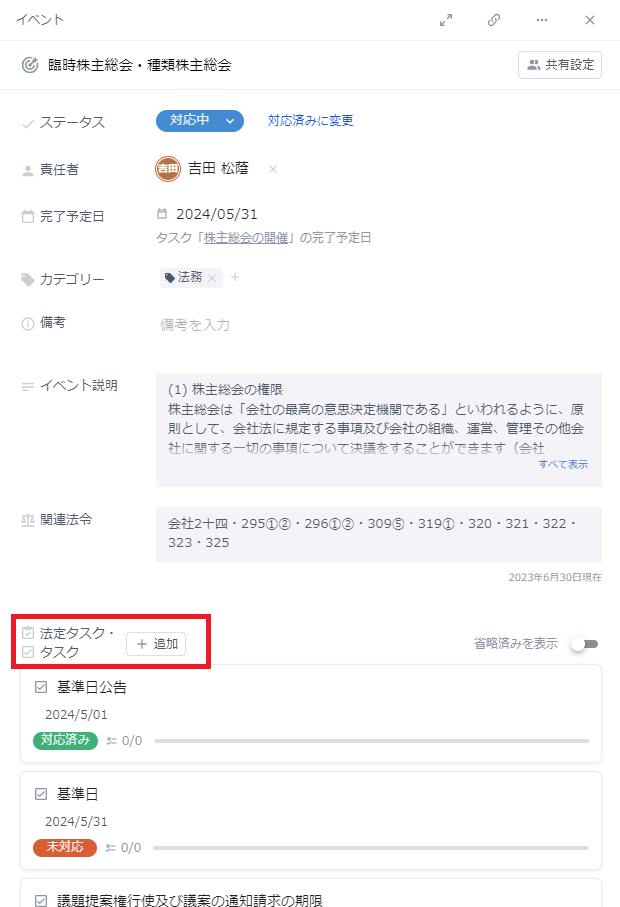The width and height of the screenshot is (620, 907).
Task: Check the 基準日 task checkbox
Action: 41,794
